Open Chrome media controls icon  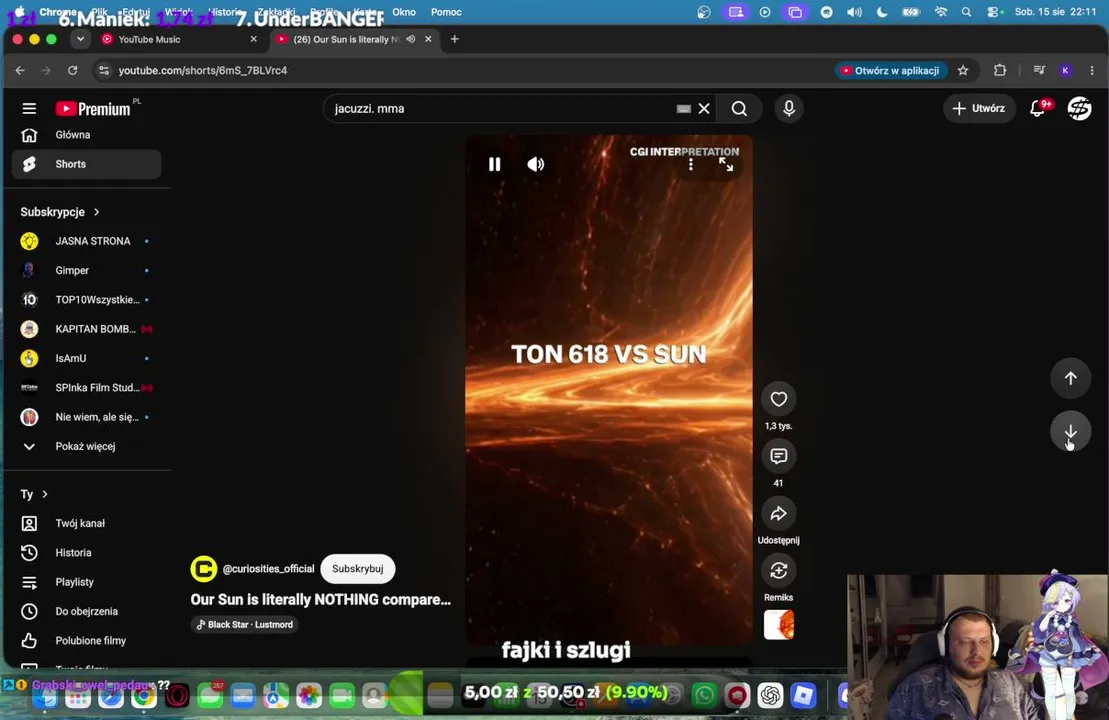[1039, 71]
